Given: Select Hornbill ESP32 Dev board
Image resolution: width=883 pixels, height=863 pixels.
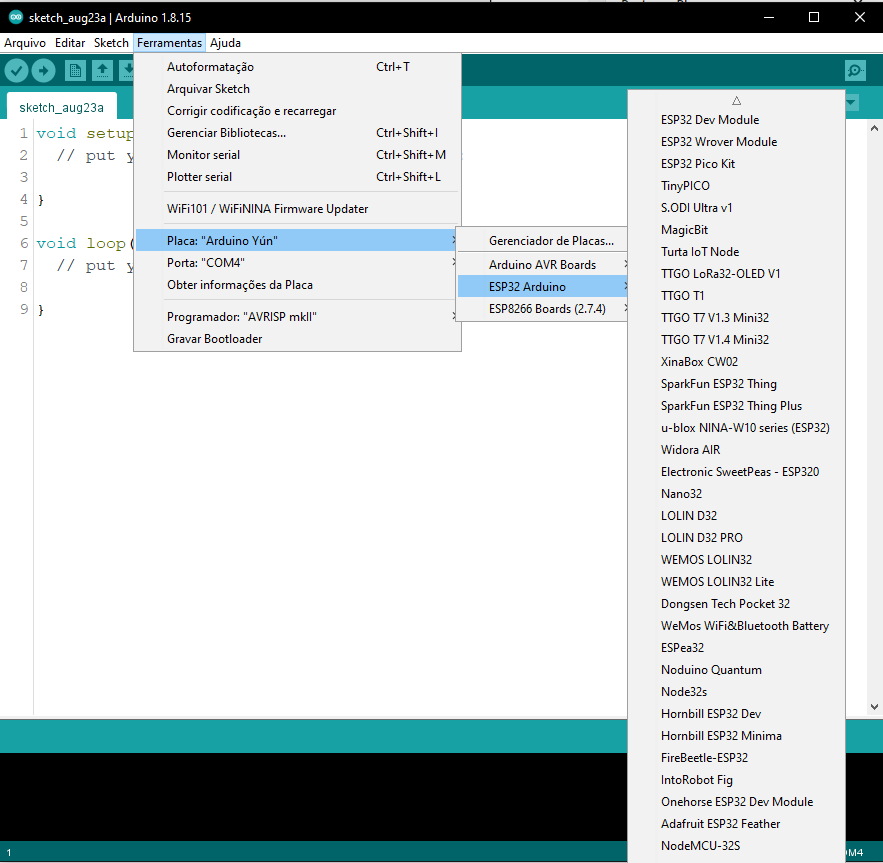Looking at the screenshot, I should point(737,714).
